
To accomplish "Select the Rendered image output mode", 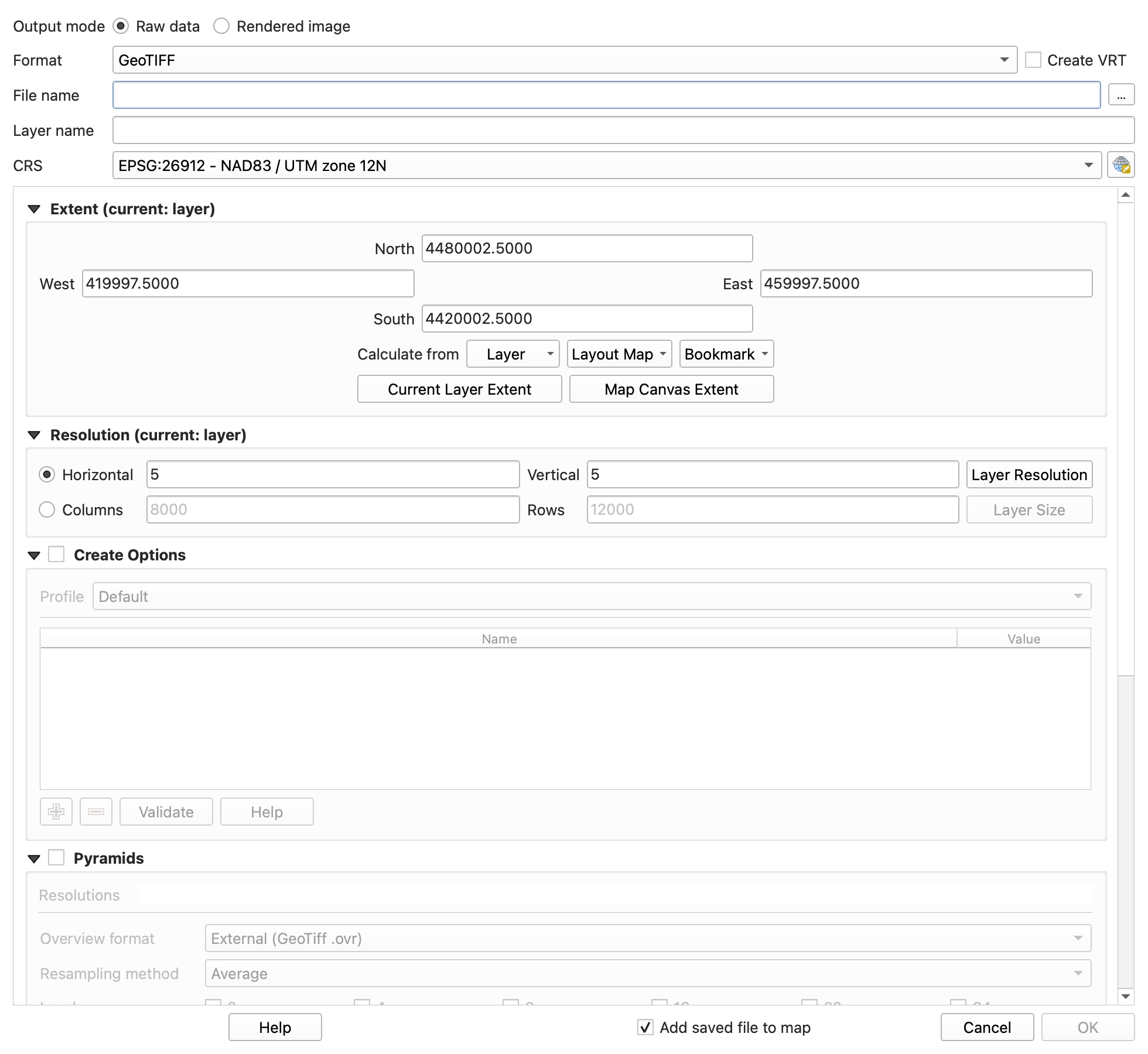I will click(221, 26).
